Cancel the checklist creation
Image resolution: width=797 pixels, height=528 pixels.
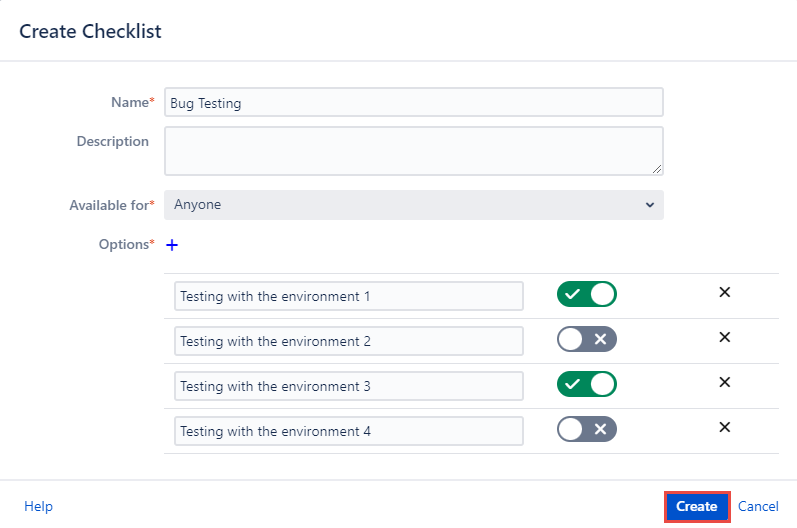[x=758, y=506]
